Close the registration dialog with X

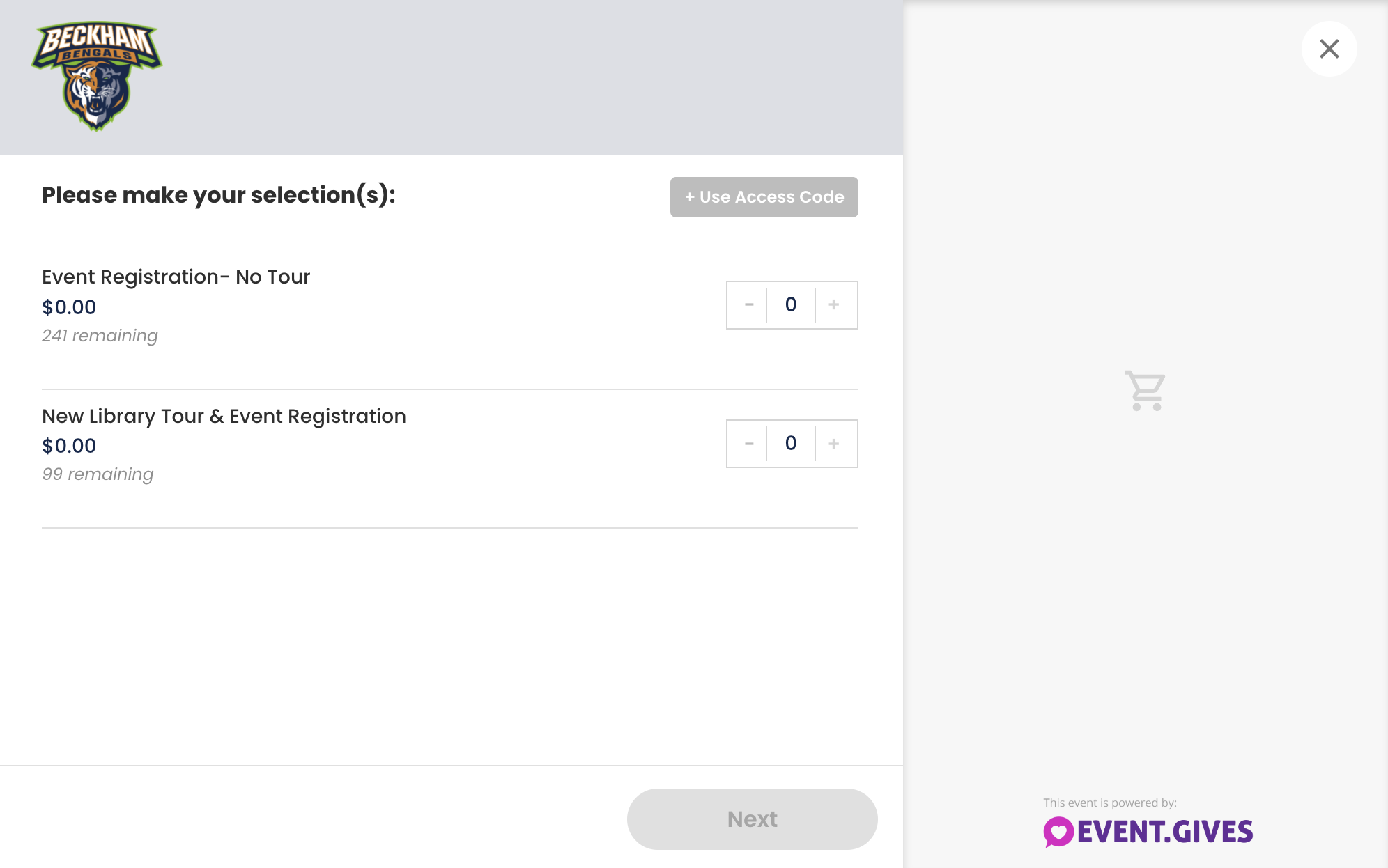tap(1329, 49)
